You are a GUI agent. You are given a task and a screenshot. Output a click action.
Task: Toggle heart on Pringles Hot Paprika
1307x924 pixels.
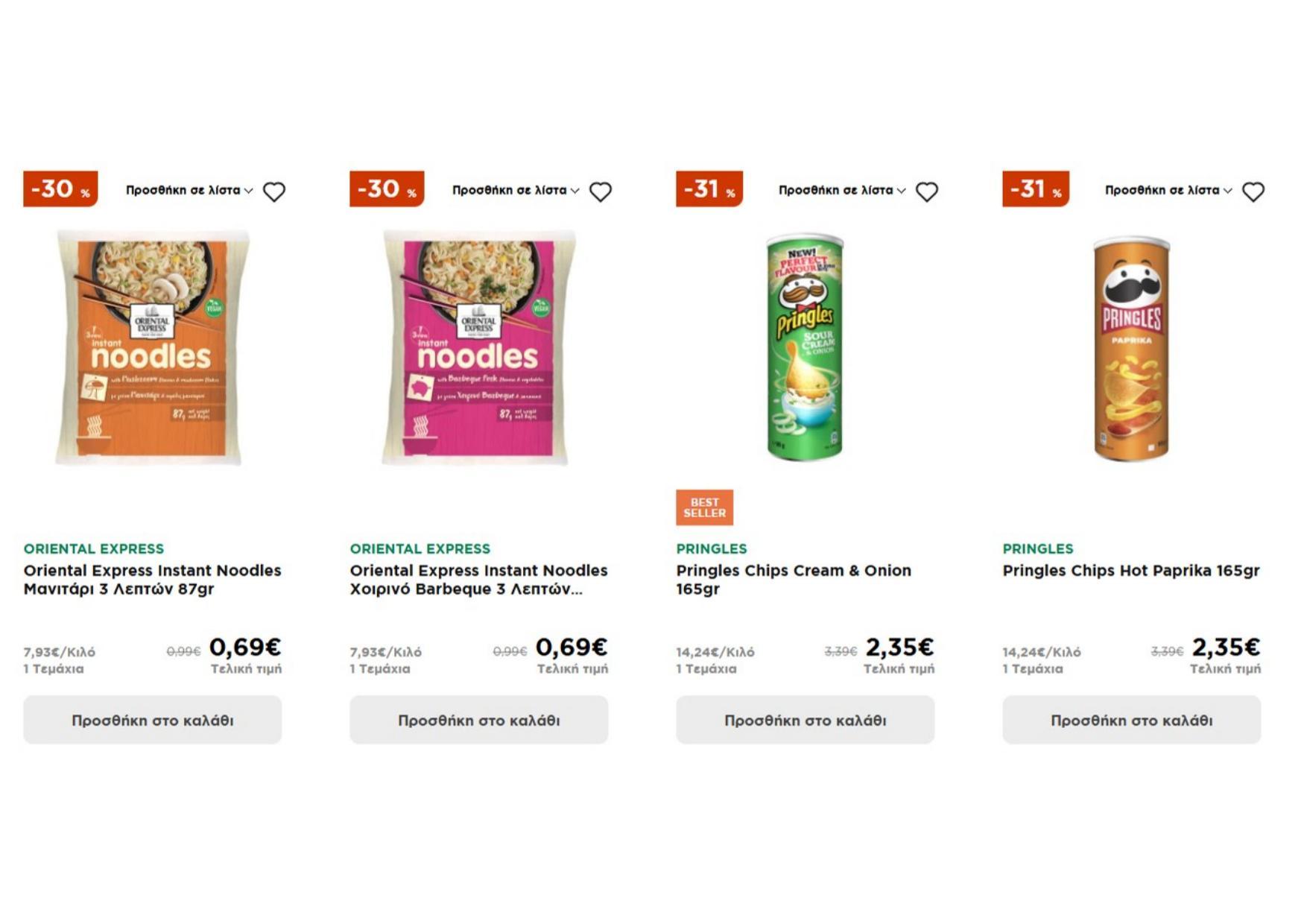[1253, 192]
